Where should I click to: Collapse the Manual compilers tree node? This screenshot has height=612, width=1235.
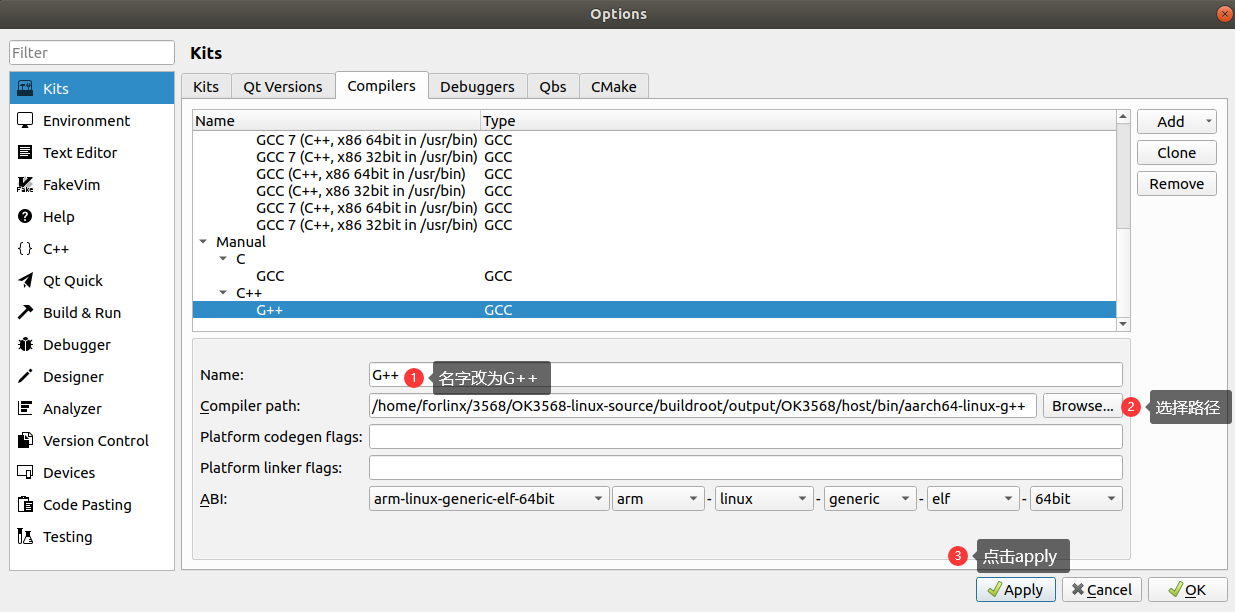204,242
